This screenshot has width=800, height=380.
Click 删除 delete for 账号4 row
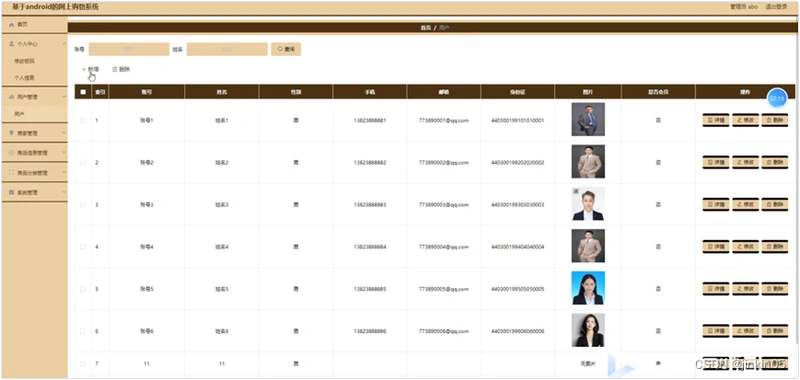775,246
